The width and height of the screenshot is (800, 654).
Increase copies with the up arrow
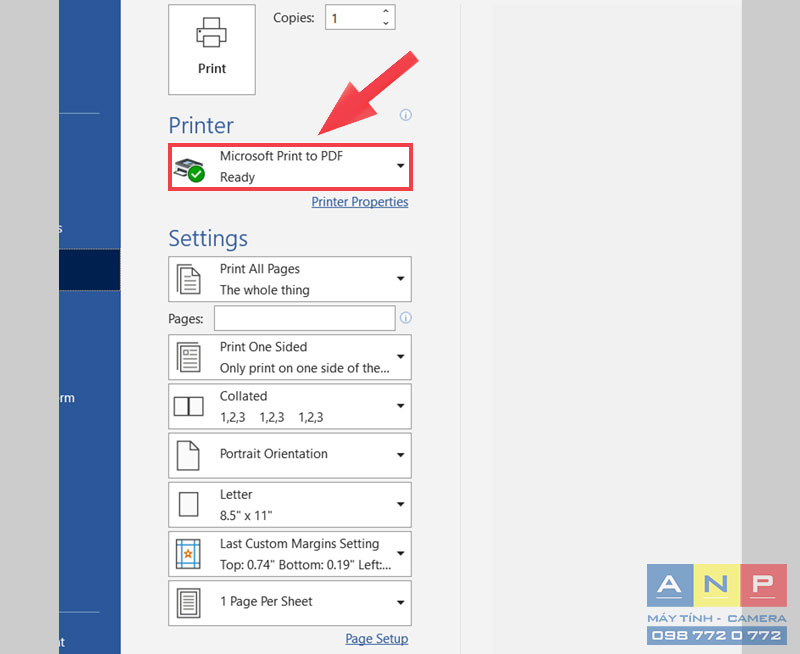point(386,11)
